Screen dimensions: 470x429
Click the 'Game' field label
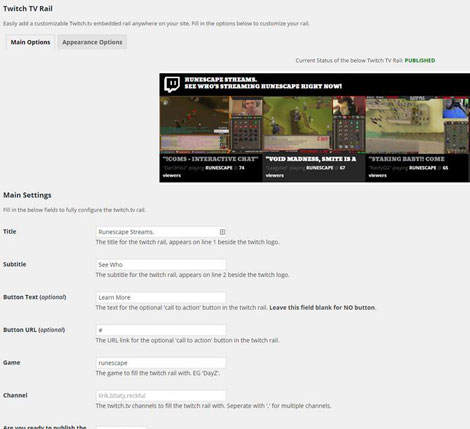12,362
